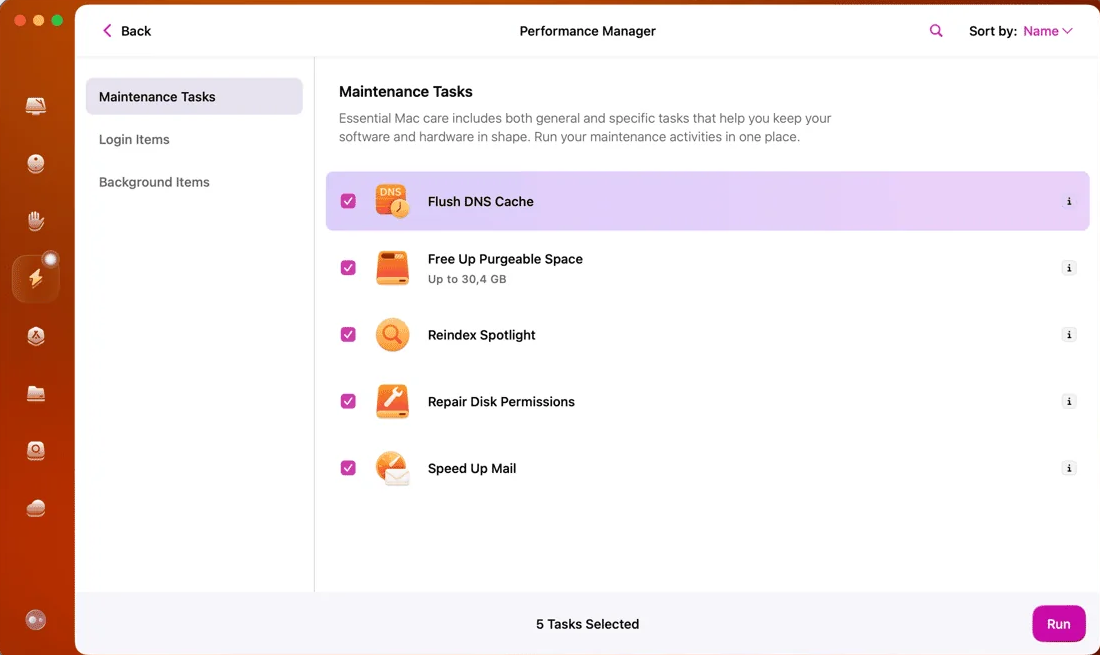Switch to Login Items

134,139
